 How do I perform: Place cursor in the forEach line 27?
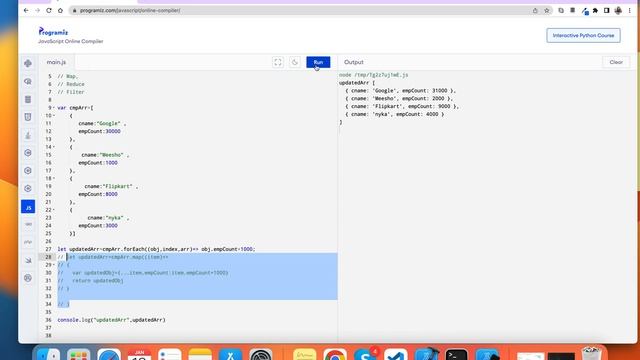coord(156,249)
